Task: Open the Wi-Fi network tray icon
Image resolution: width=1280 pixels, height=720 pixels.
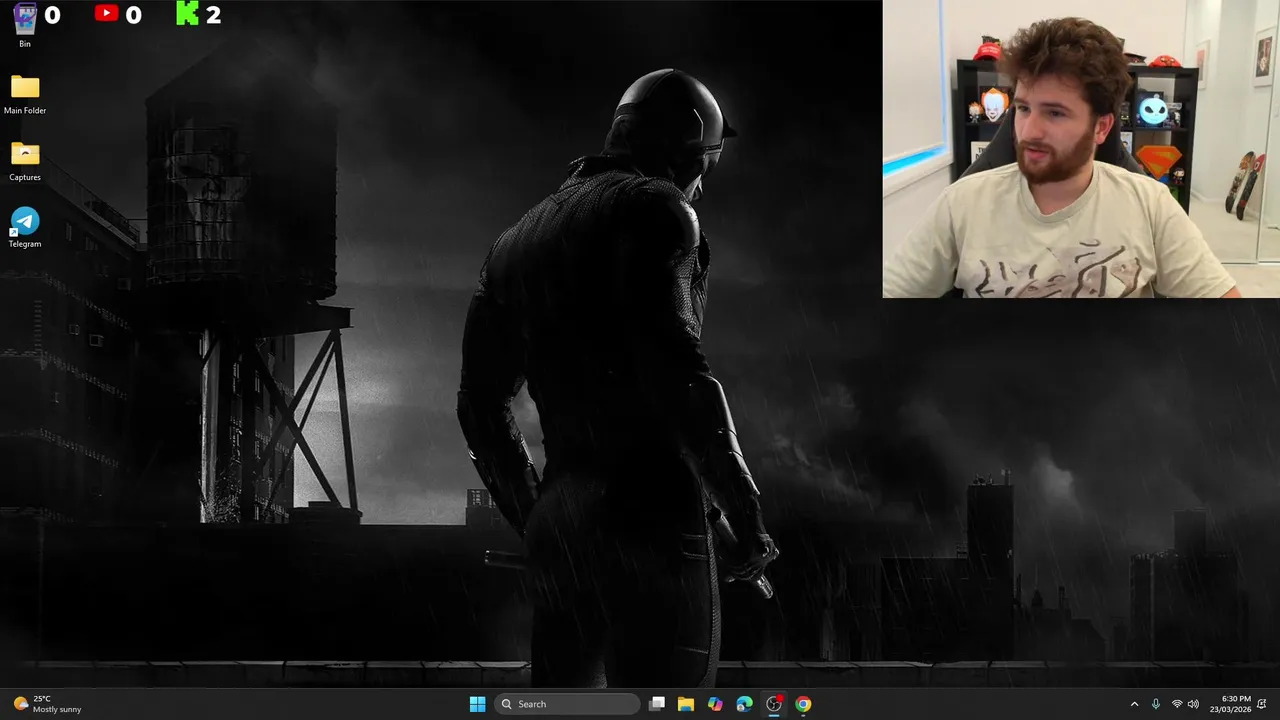Action: pyautogui.click(x=1177, y=704)
